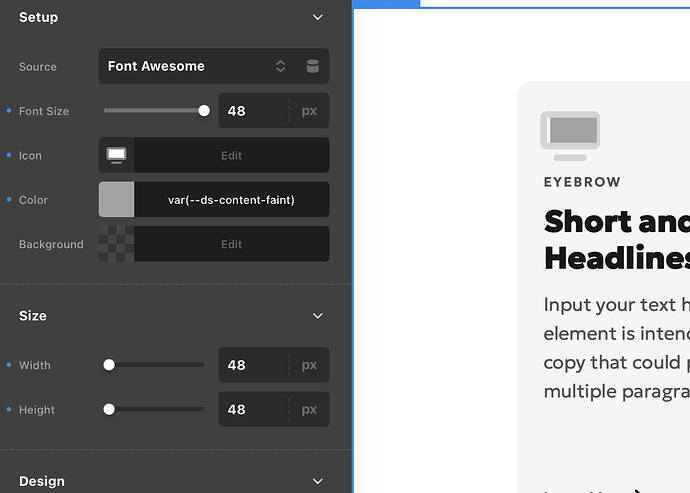
Task: Open the gray Color swatch
Action: (117, 200)
